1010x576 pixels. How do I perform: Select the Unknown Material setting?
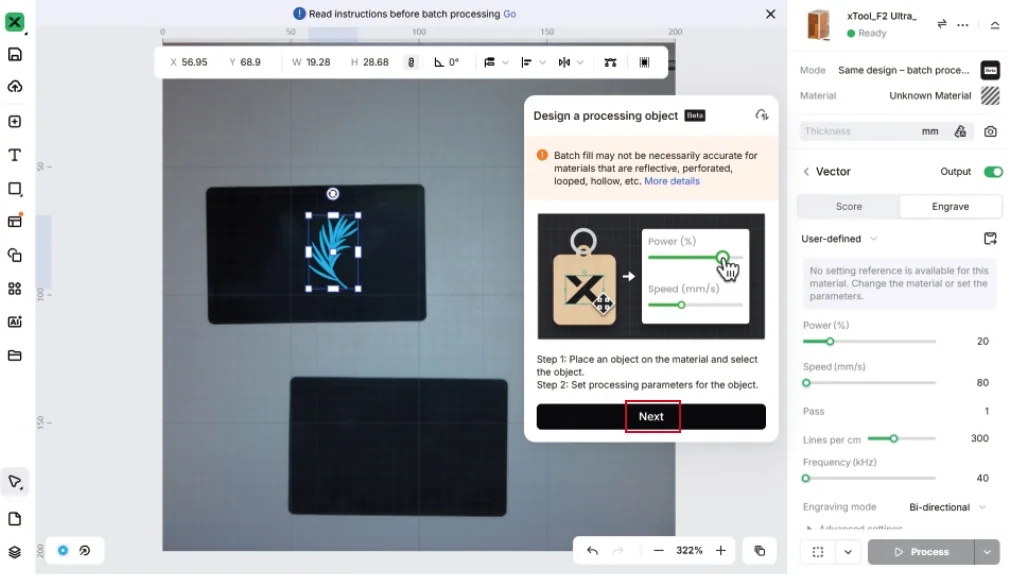coord(930,96)
